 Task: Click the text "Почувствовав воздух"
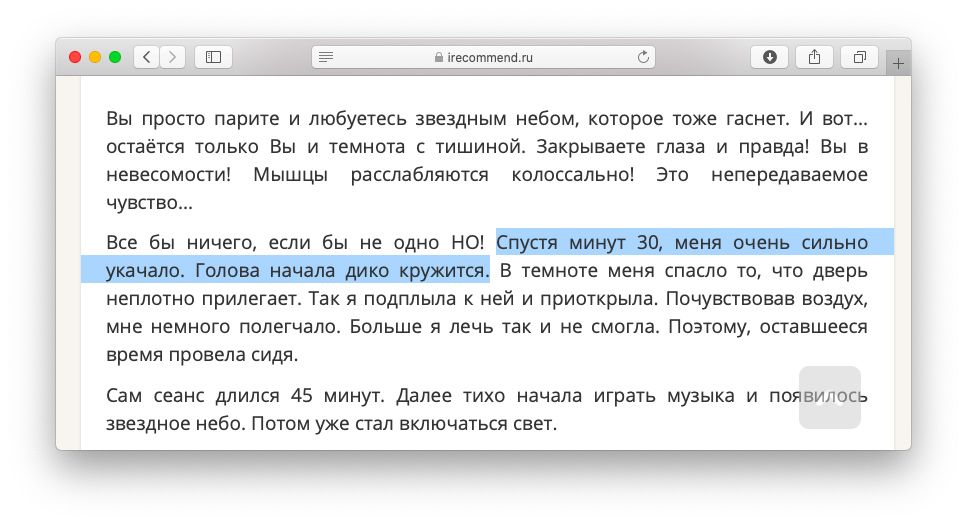[x=767, y=298]
